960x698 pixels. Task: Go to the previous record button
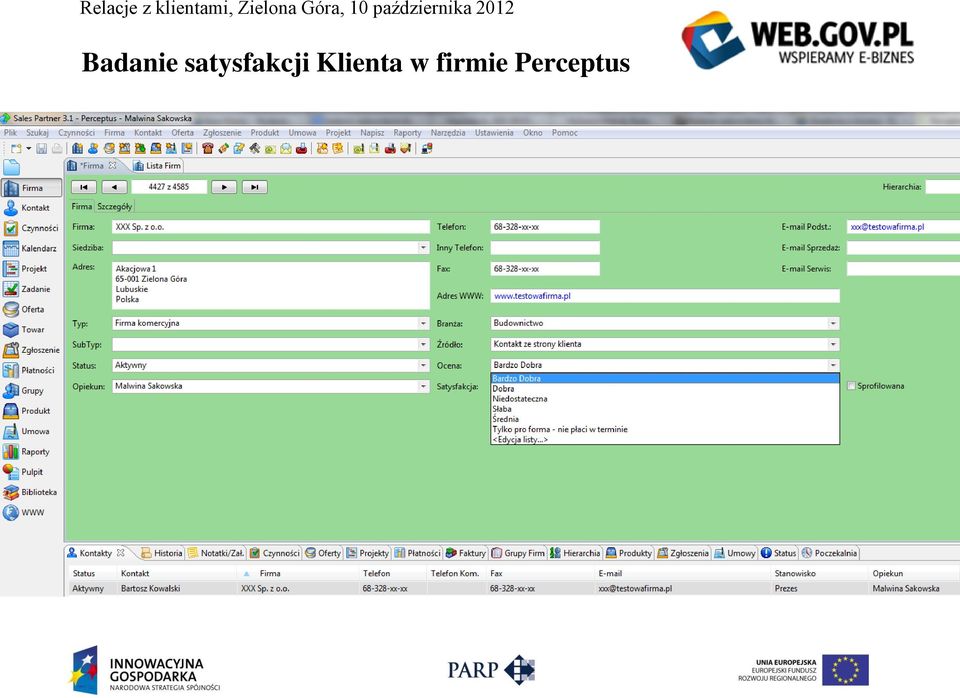click(114, 187)
